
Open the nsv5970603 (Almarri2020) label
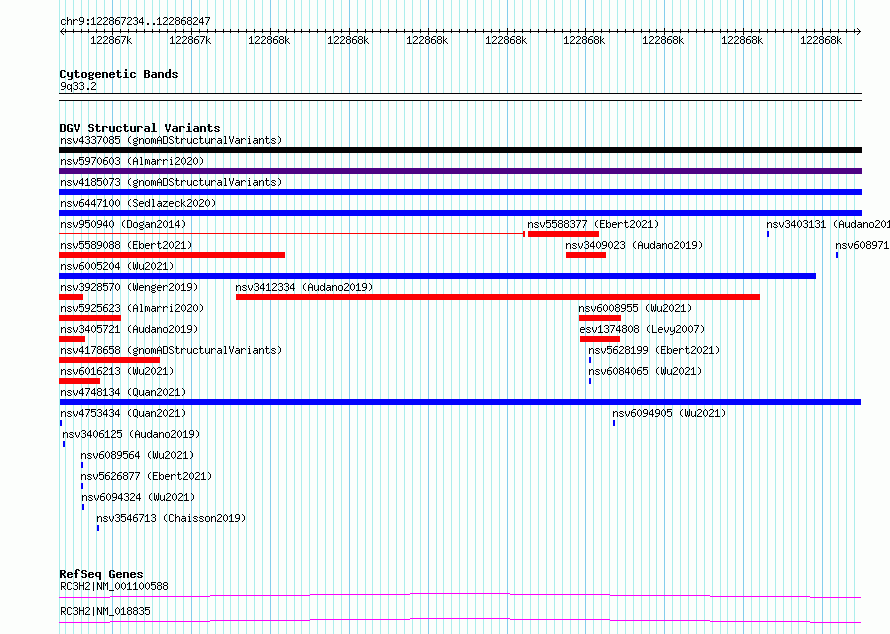132,161
